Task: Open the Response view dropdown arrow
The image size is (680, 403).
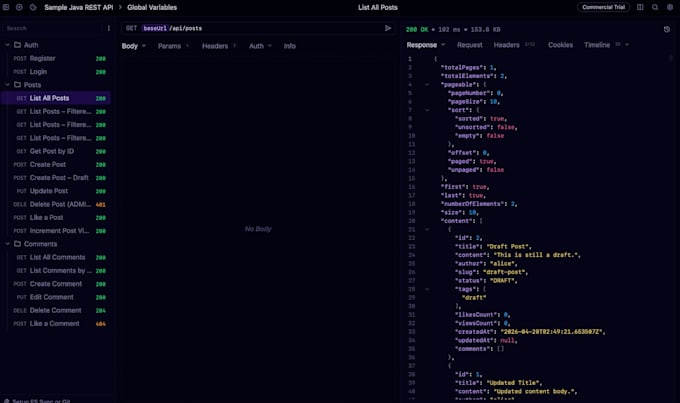Action: [443, 45]
